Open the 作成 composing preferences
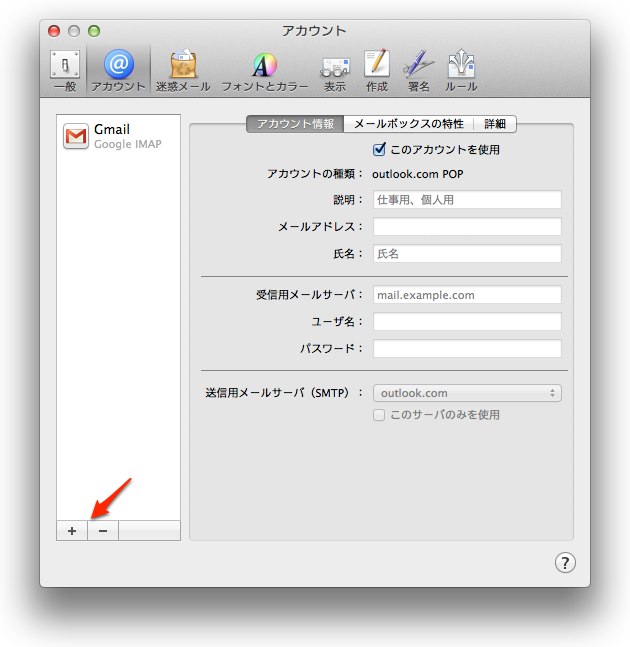The height and width of the screenshot is (647, 630). pos(377,70)
